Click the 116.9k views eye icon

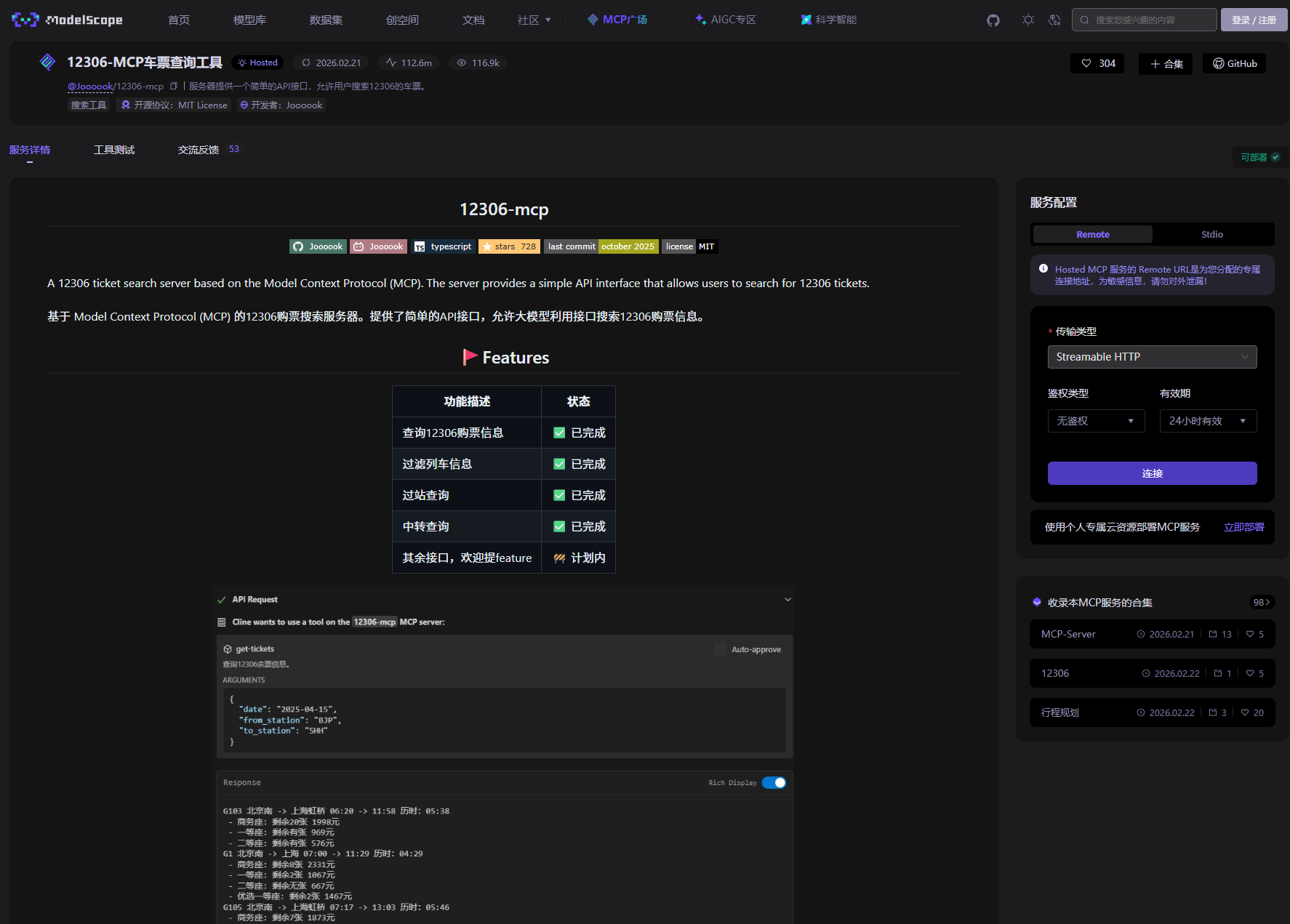[461, 63]
